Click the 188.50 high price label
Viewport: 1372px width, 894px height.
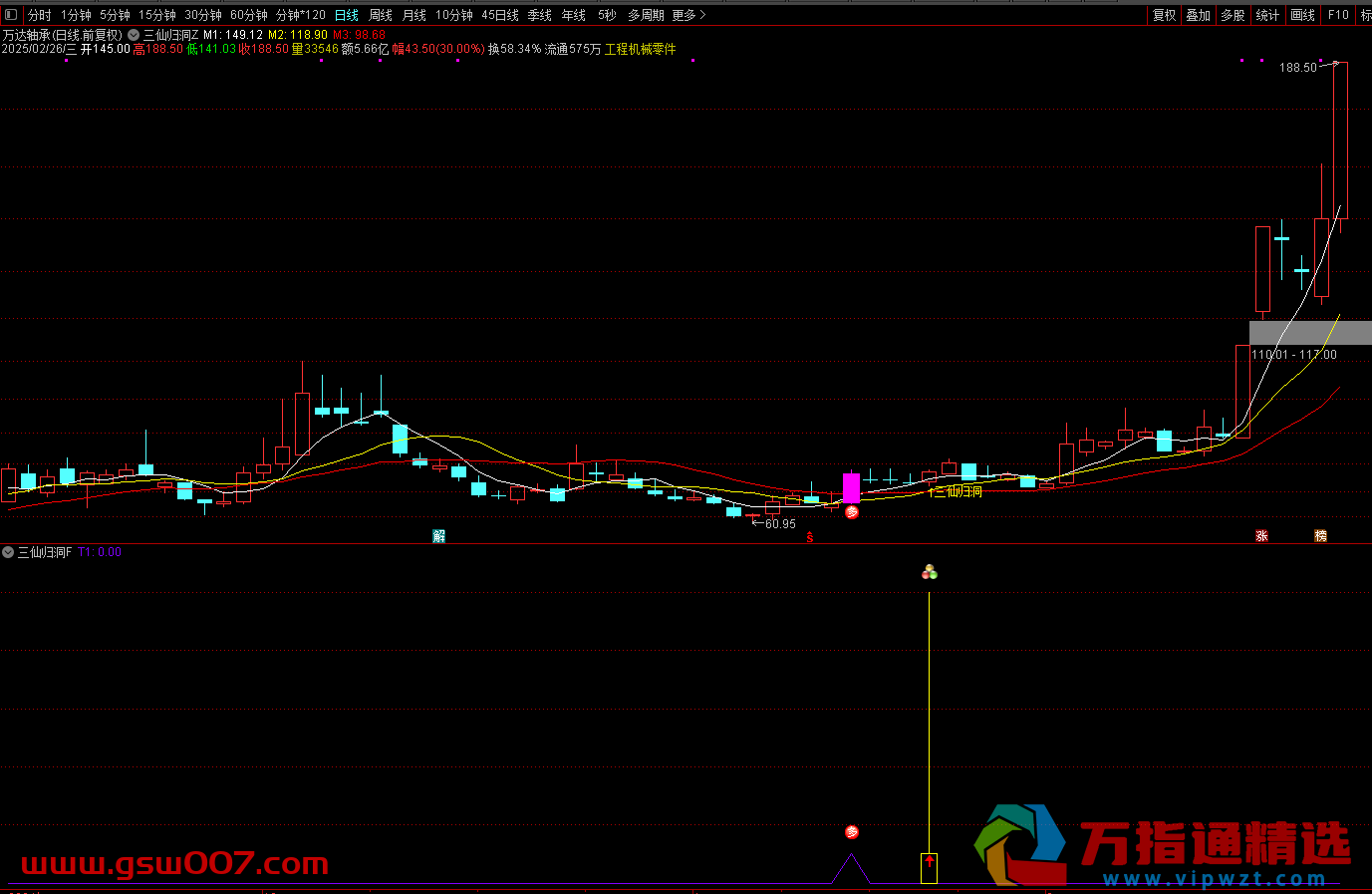click(1298, 68)
